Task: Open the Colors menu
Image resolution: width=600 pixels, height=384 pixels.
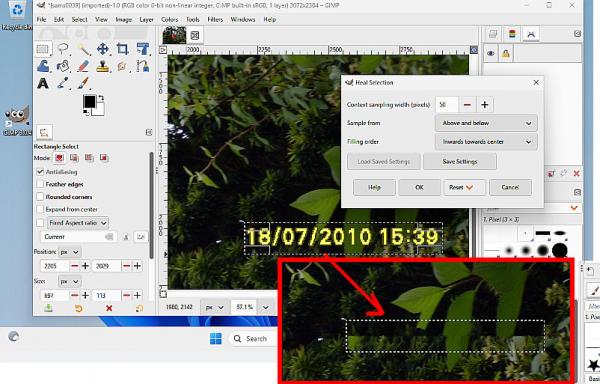Action: [170, 20]
